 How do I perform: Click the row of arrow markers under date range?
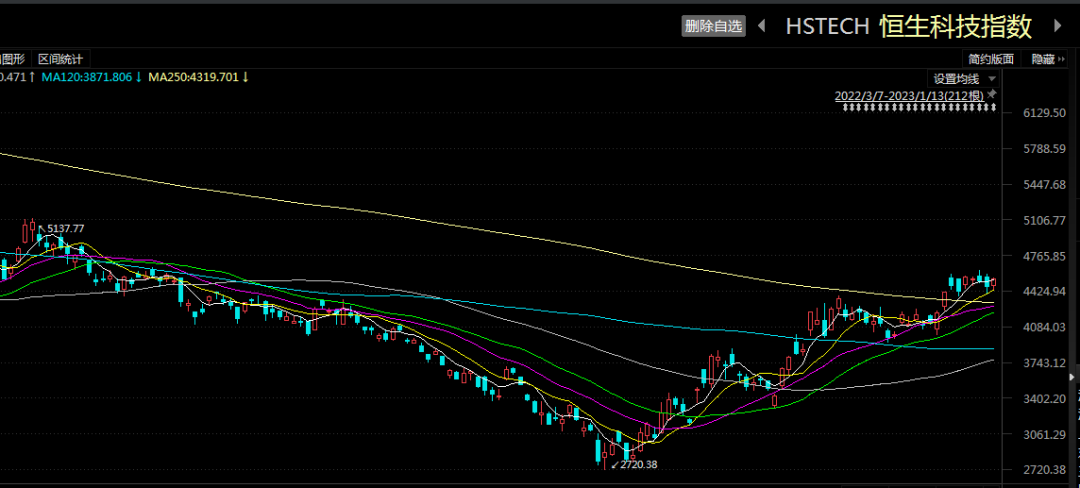917,107
